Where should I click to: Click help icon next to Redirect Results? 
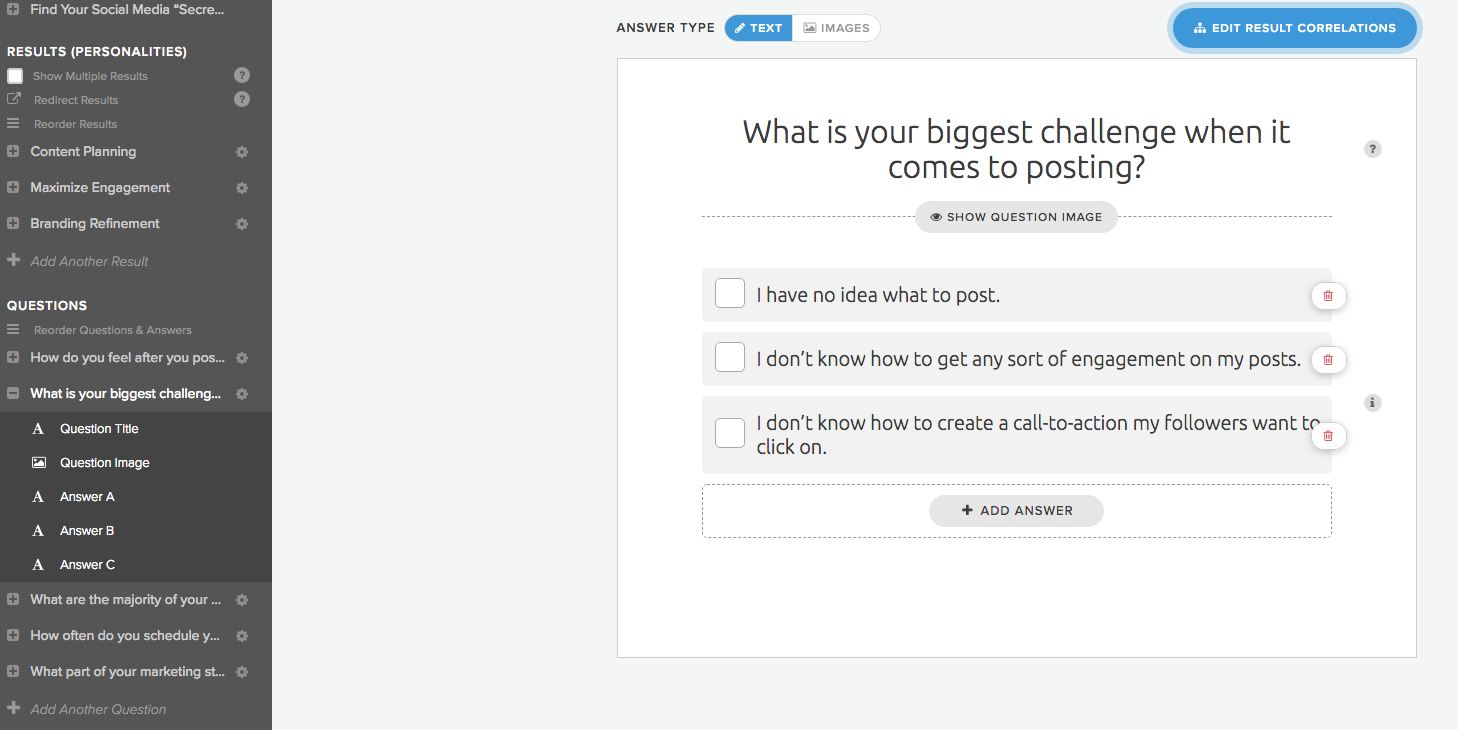coord(241,99)
